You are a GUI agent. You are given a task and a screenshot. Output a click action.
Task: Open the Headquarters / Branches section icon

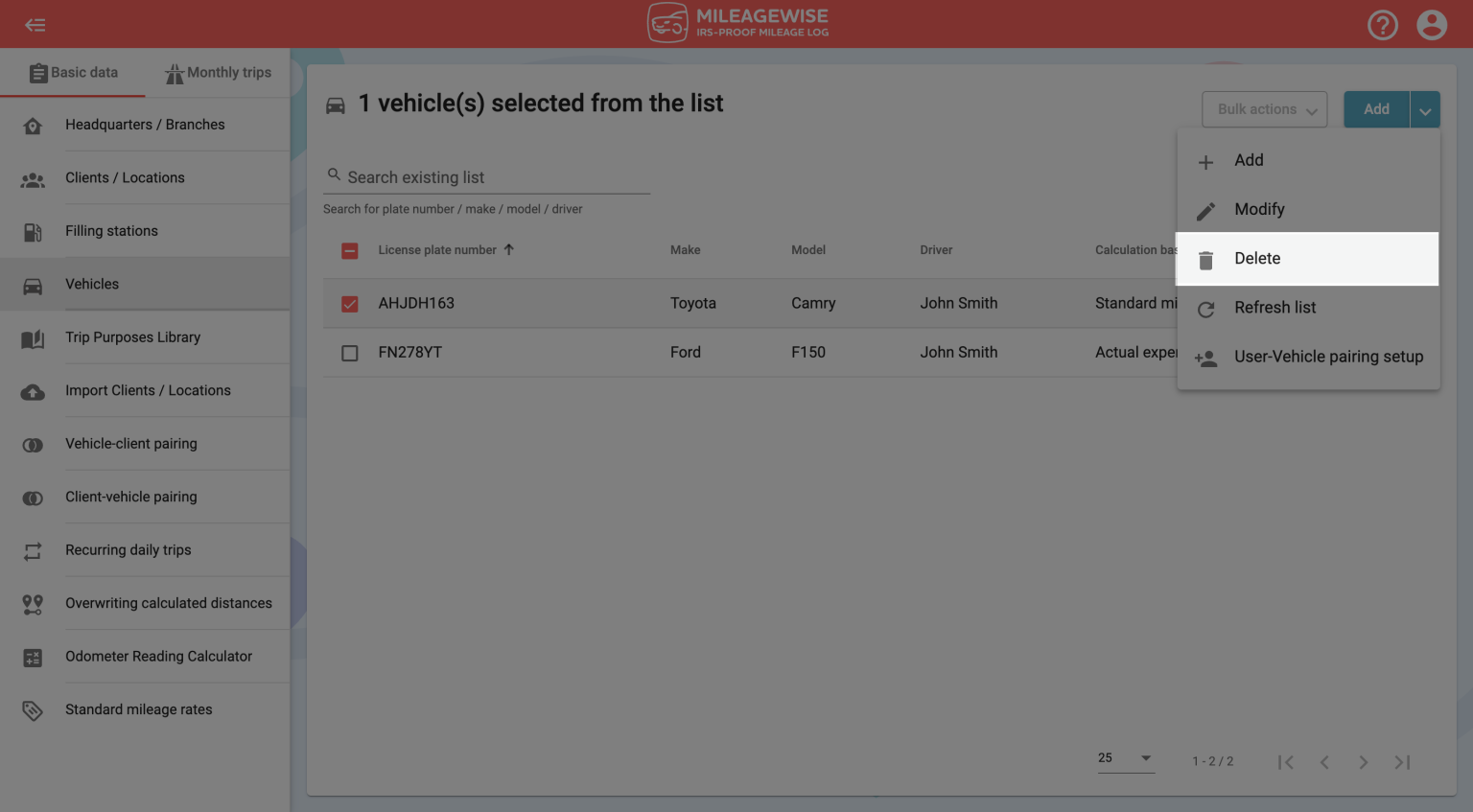pyautogui.click(x=33, y=124)
